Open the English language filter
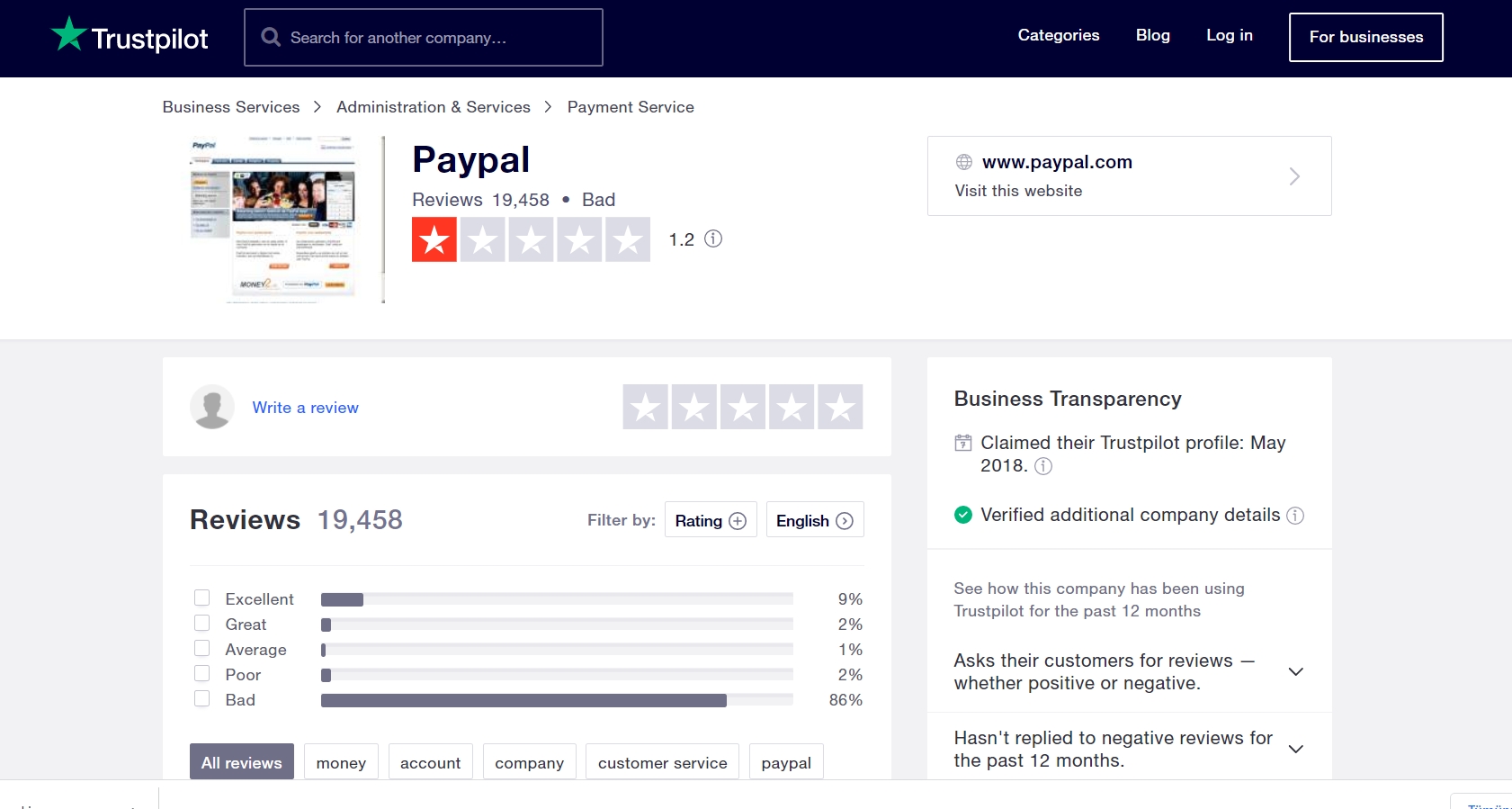Image resolution: width=1512 pixels, height=809 pixels. coord(814,520)
